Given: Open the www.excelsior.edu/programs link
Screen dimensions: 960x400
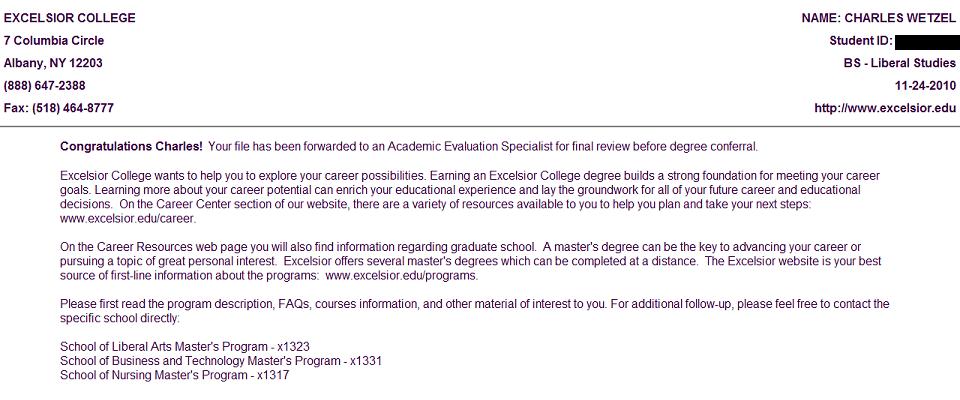Looking at the screenshot, I should click(x=401, y=275).
